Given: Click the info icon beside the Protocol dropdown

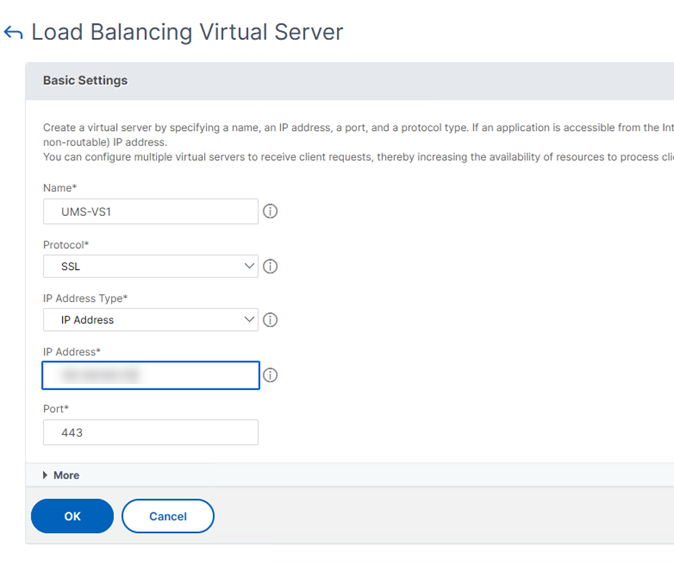Looking at the screenshot, I should click(270, 267).
